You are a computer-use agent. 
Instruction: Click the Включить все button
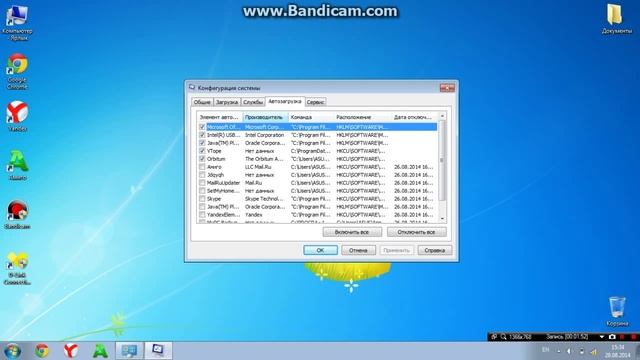click(x=352, y=232)
